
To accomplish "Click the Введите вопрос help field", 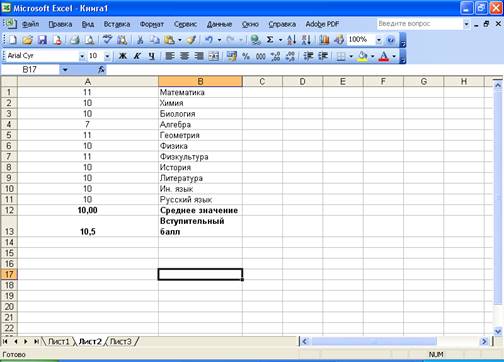I will (x=420, y=24).
